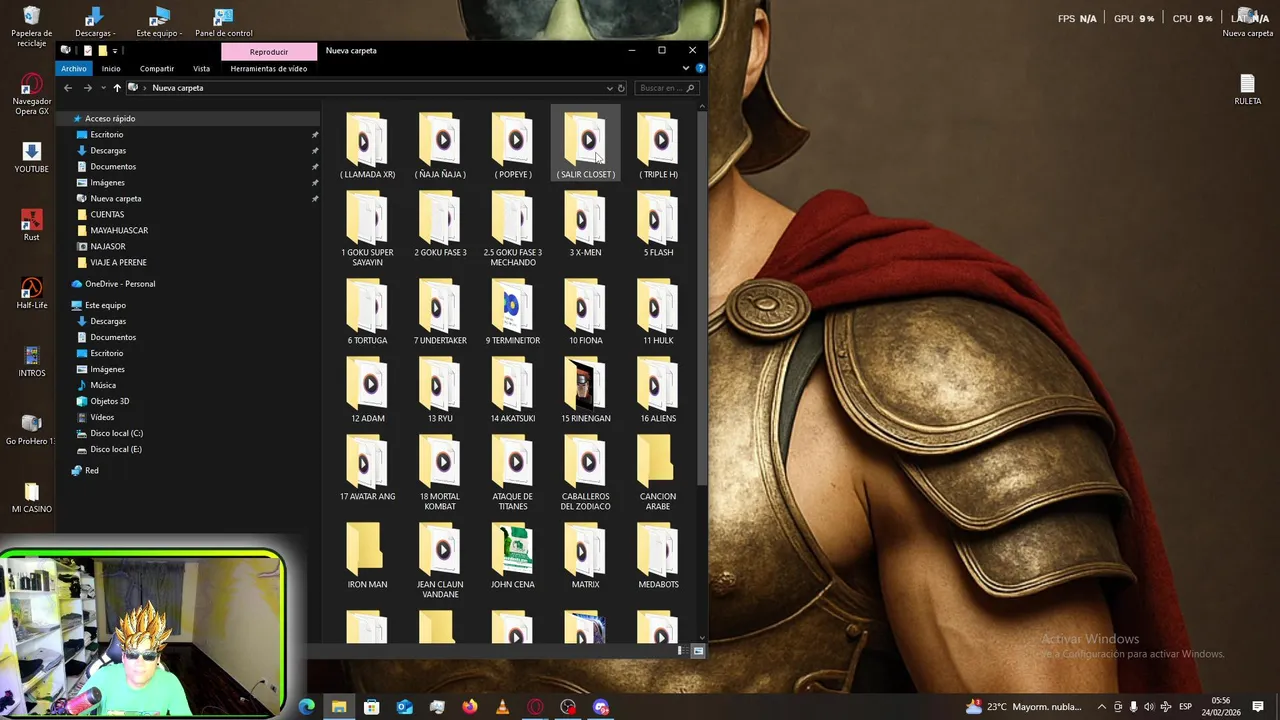Select the JOHN CENA folder
The width and height of the screenshot is (1280, 720).
pos(513,556)
